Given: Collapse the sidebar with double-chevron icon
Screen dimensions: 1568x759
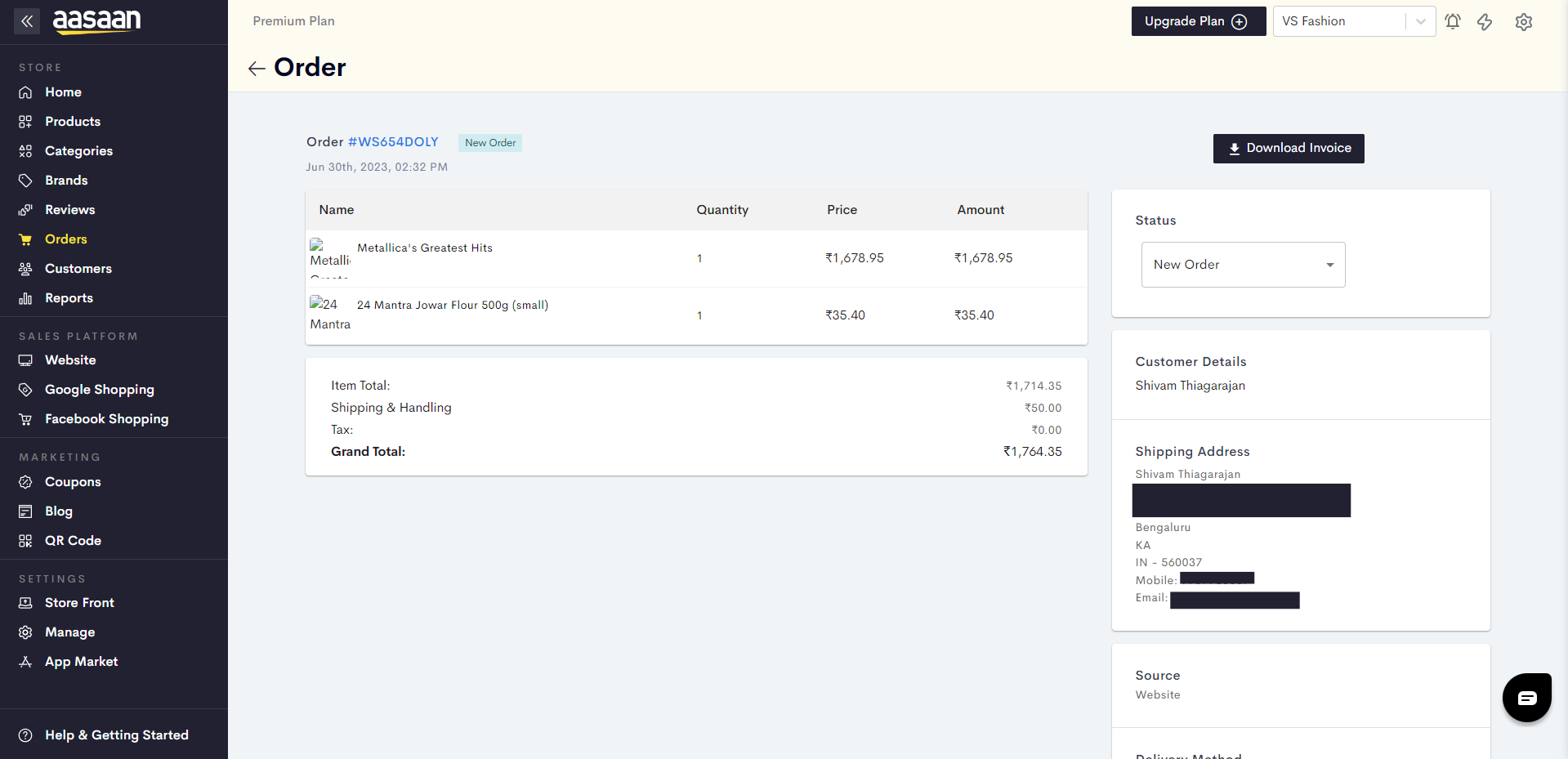Looking at the screenshot, I should [27, 21].
